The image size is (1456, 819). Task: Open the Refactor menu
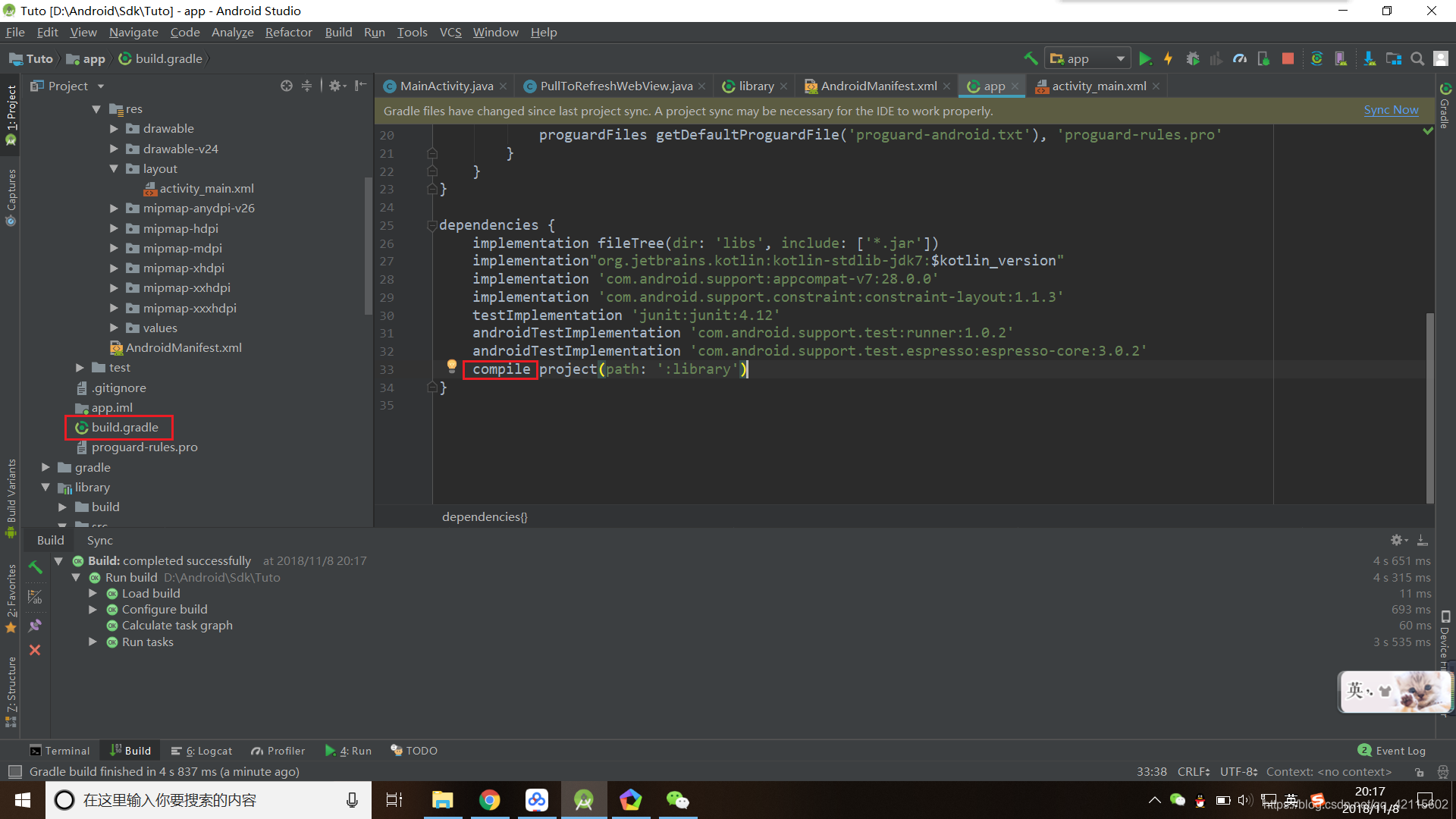click(x=288, y=32)
